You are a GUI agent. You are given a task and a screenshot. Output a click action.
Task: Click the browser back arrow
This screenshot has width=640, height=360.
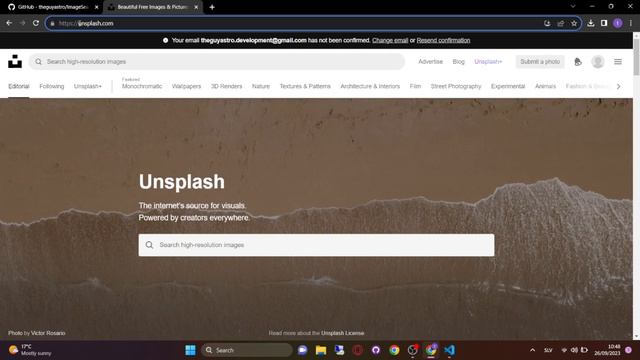tap(9, 23)
